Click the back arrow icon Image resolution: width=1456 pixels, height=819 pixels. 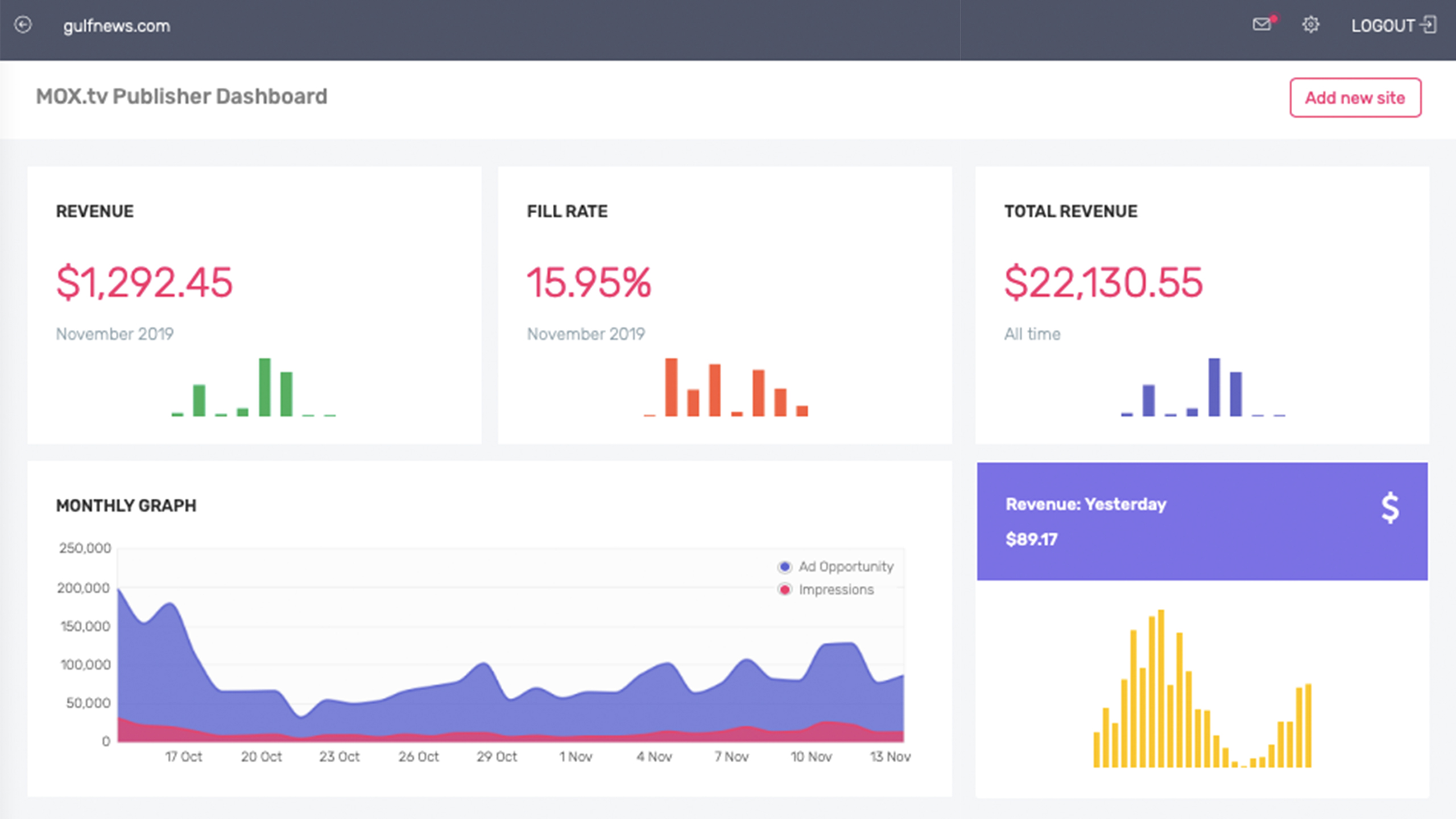[23, 25]
